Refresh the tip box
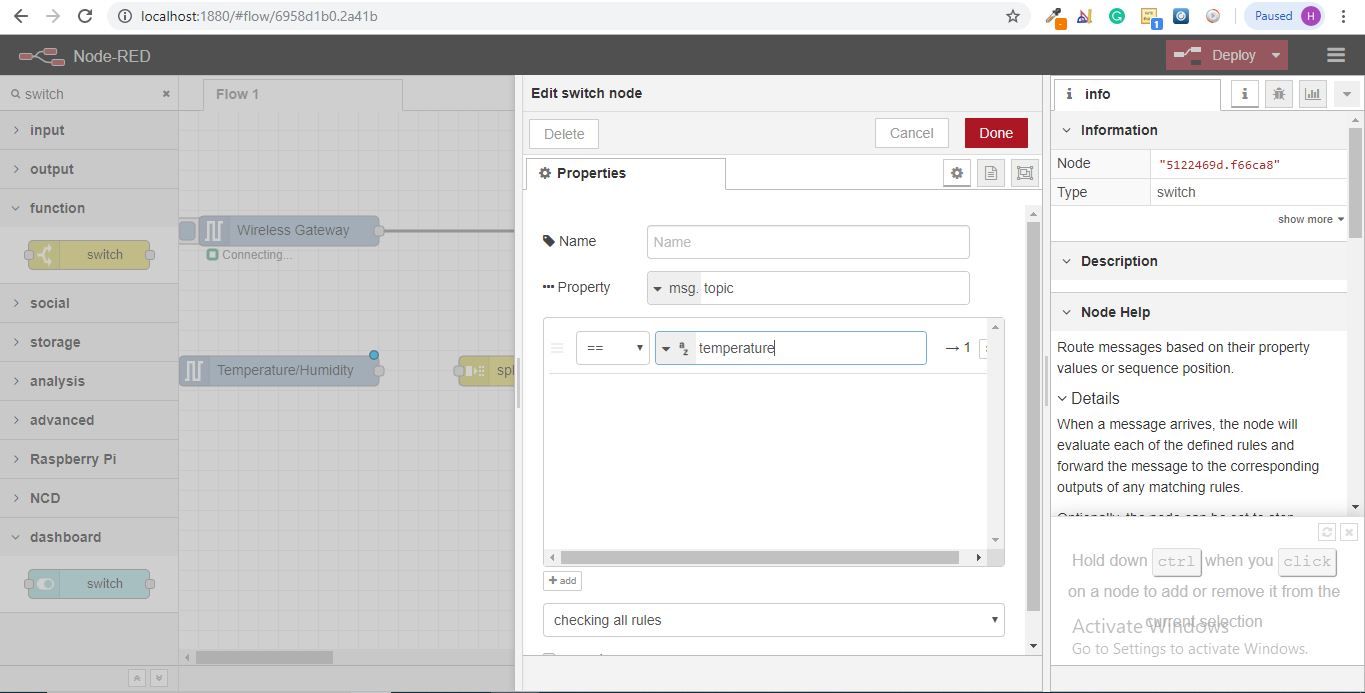Screen dimensions: 1365x693 coord(1327,532)
